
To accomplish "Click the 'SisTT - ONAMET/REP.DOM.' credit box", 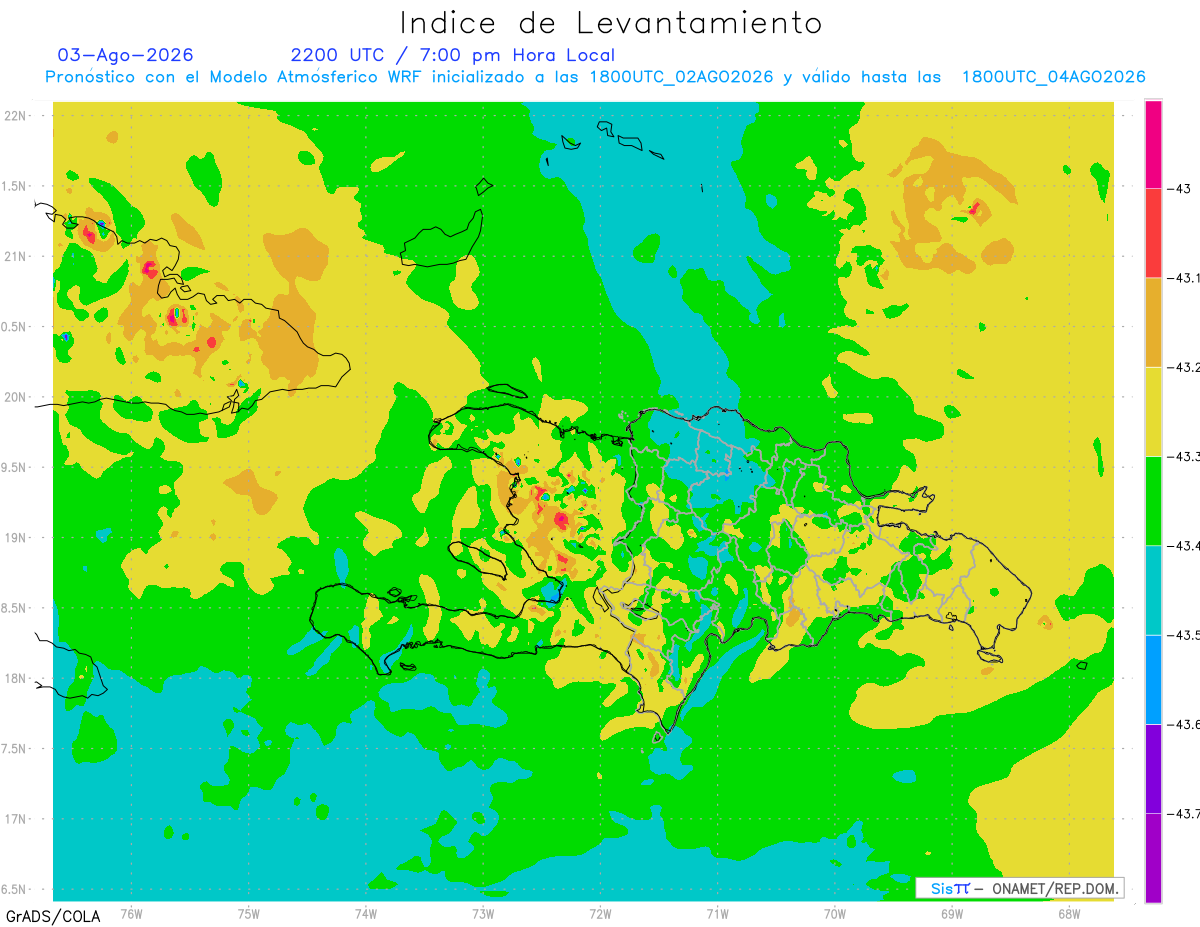I will [x=1020, y=888].
